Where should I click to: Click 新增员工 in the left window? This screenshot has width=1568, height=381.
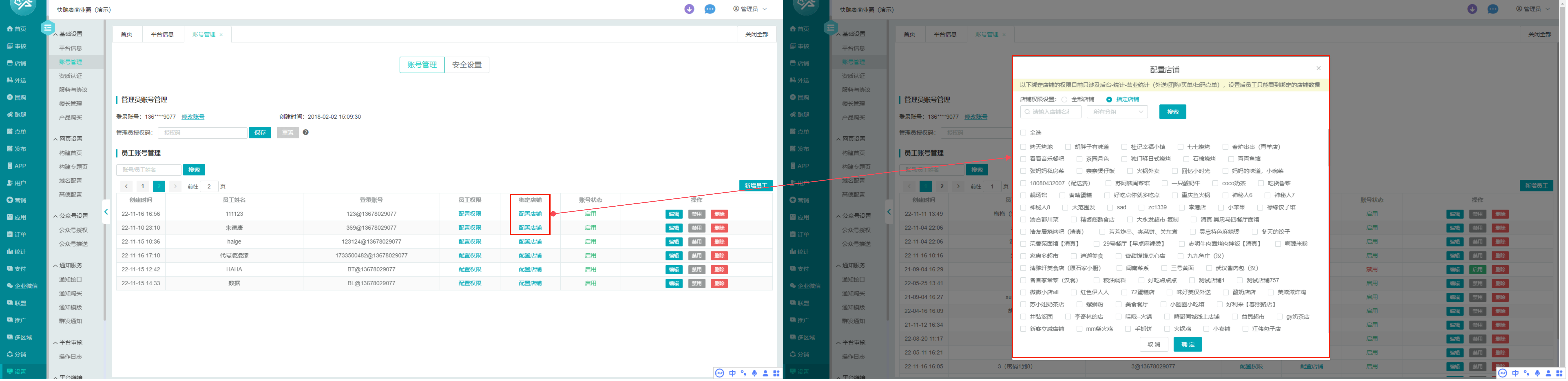756,186
